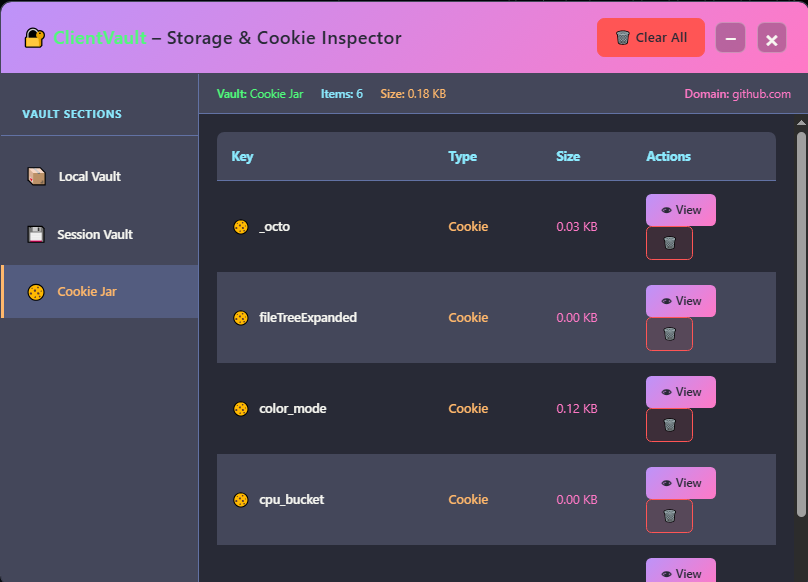
Task: Click the github.com domain label
Action: point(760,94)
